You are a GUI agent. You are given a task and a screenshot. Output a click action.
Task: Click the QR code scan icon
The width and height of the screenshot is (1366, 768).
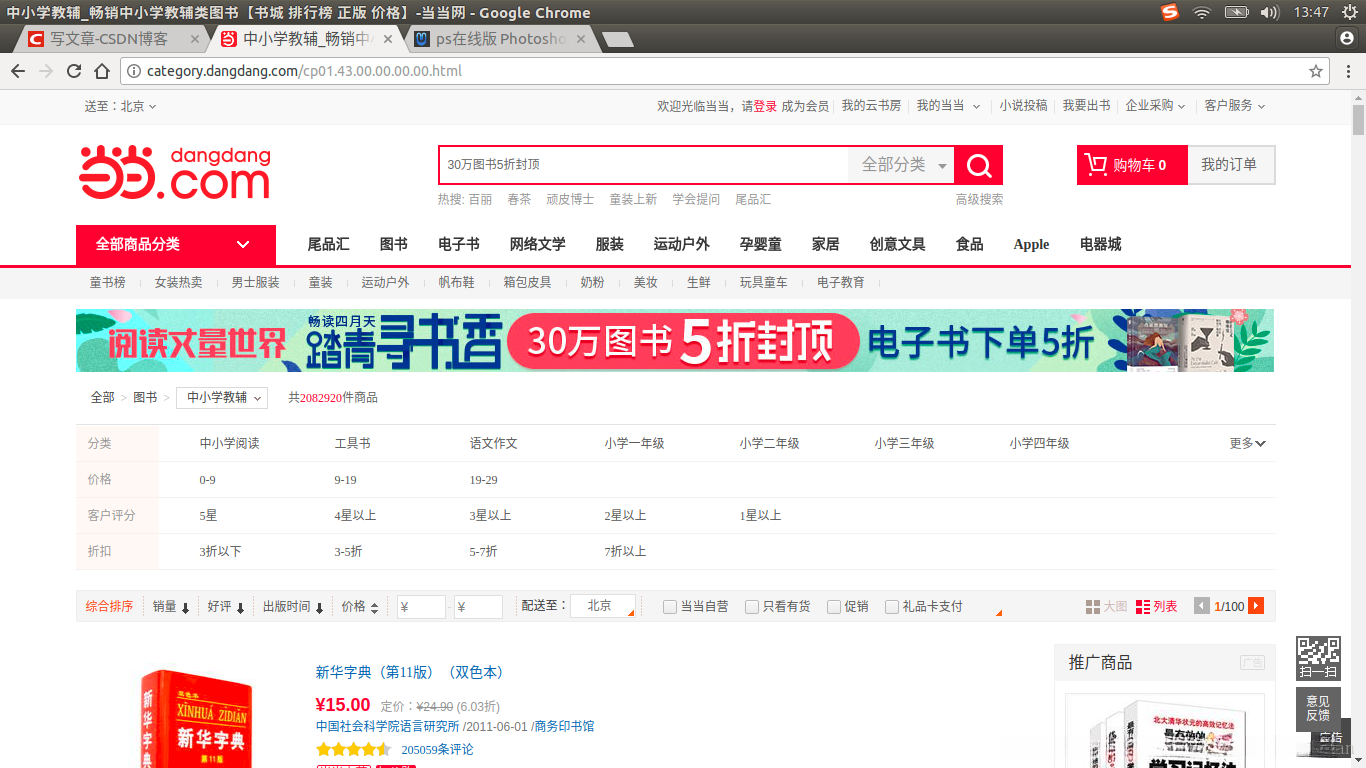(x=1318, y=657)
